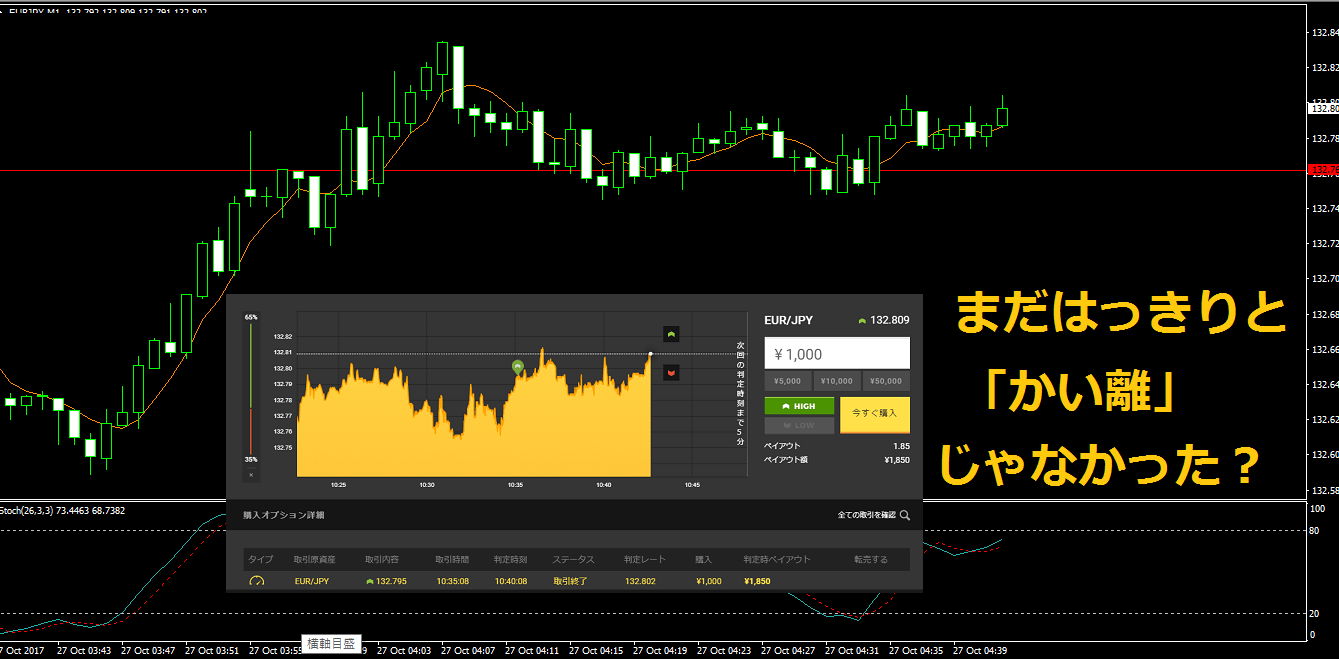Select the LOW option
1339x659 pixels.
tap(799, 425)
